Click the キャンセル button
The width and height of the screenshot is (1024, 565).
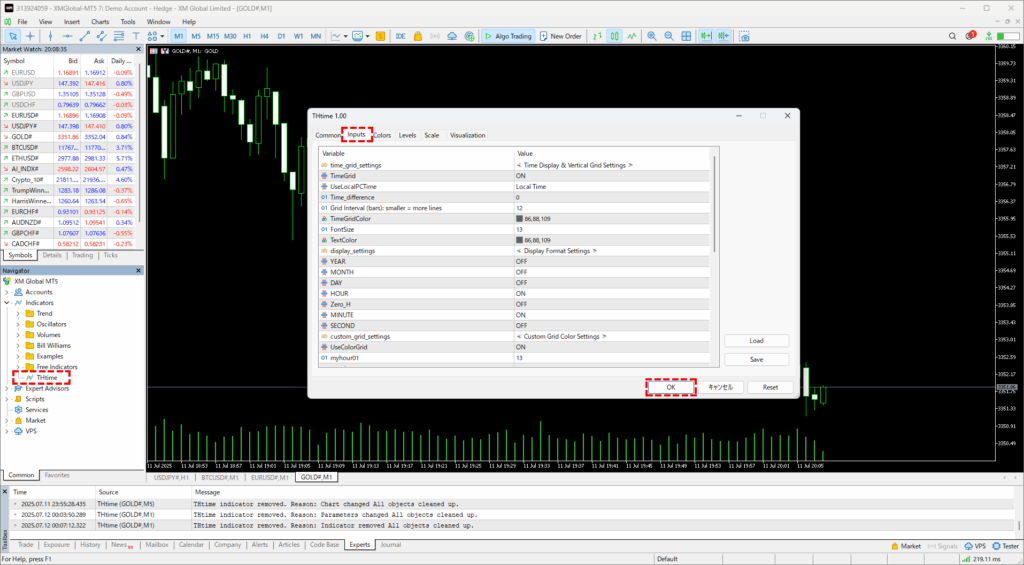(x=720, y=387)
